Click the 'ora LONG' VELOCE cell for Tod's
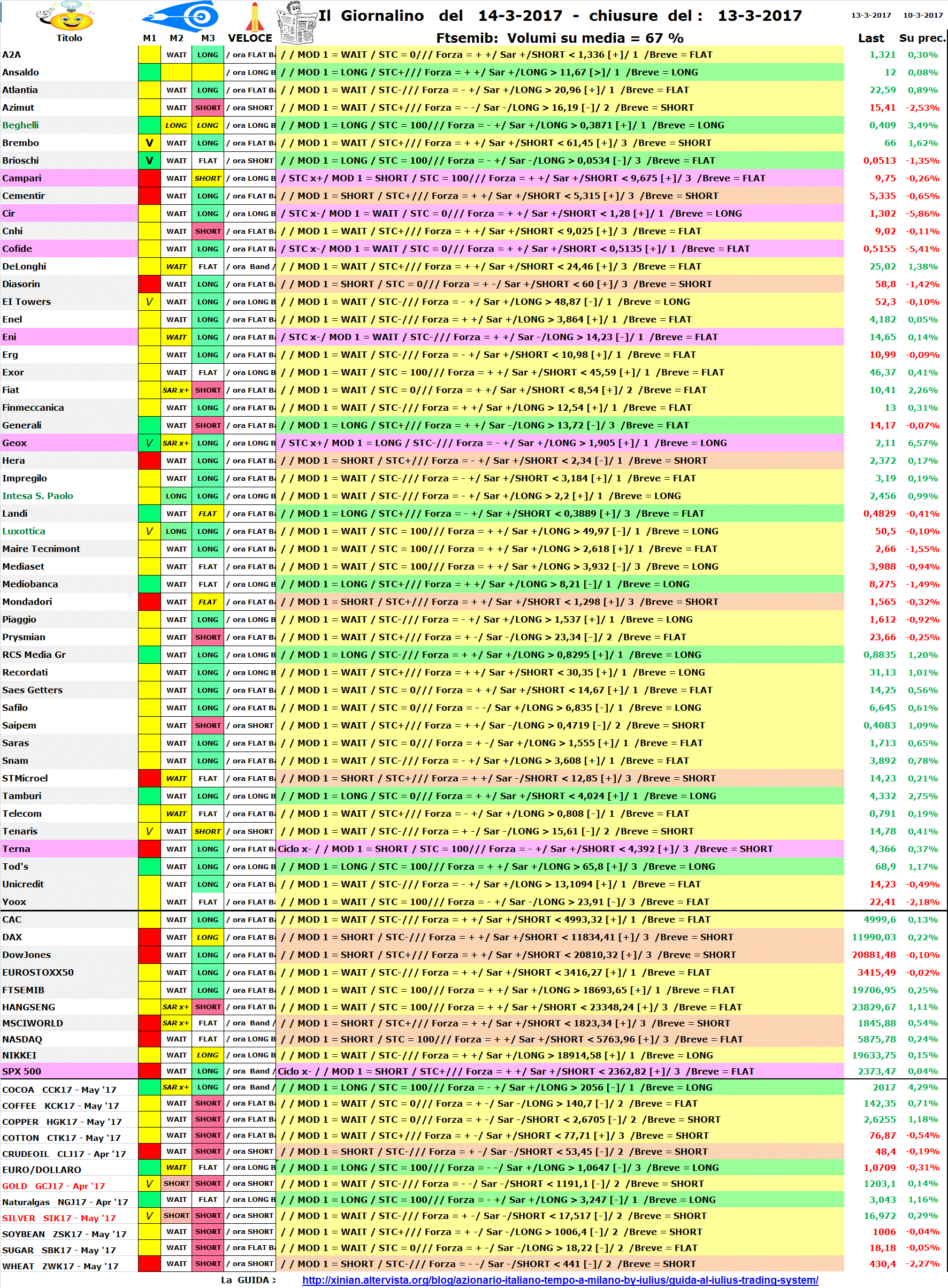 click(x=250, y=867)
